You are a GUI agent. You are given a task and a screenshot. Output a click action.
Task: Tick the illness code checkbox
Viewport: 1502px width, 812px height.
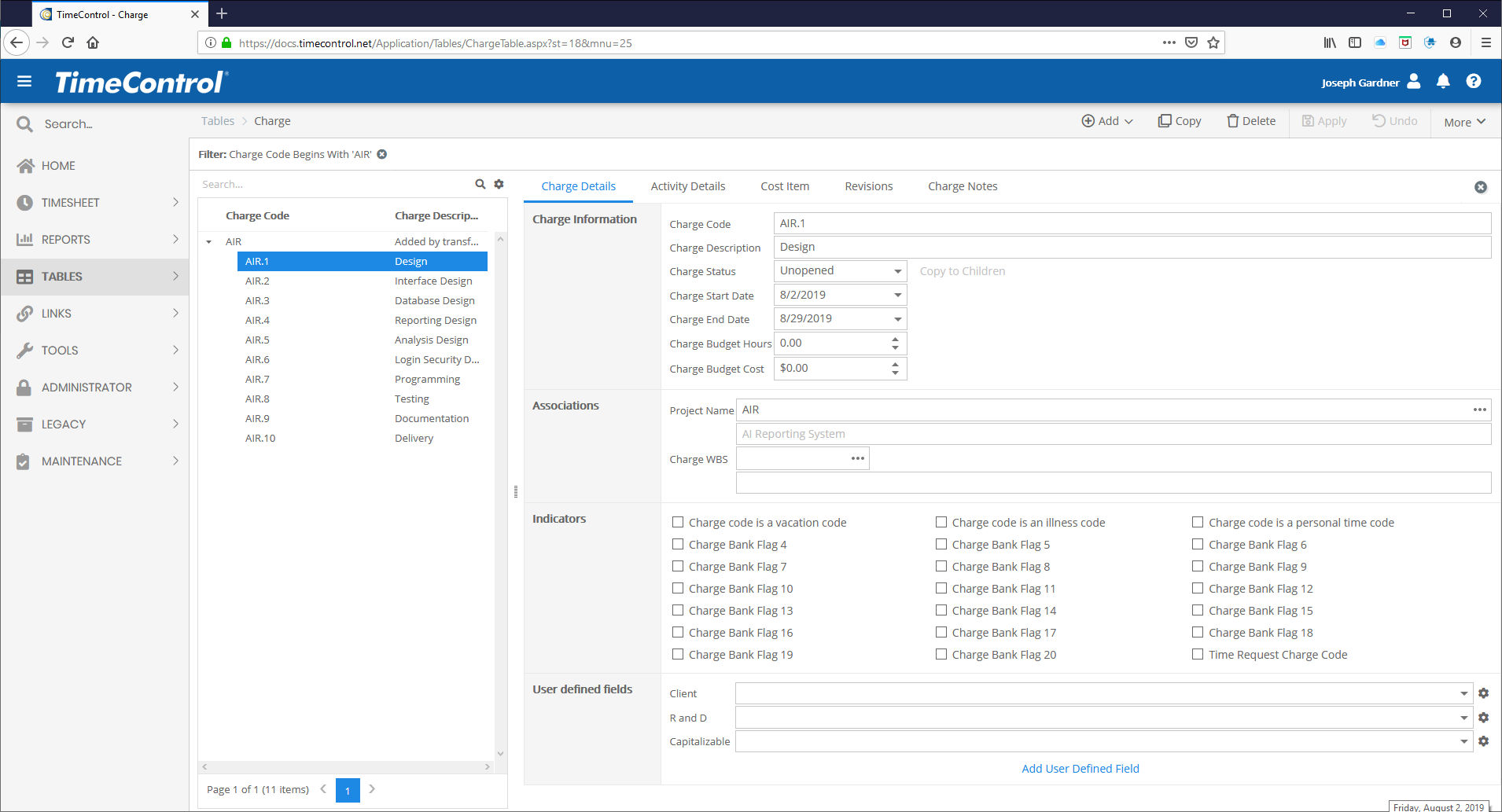point(941,522)
